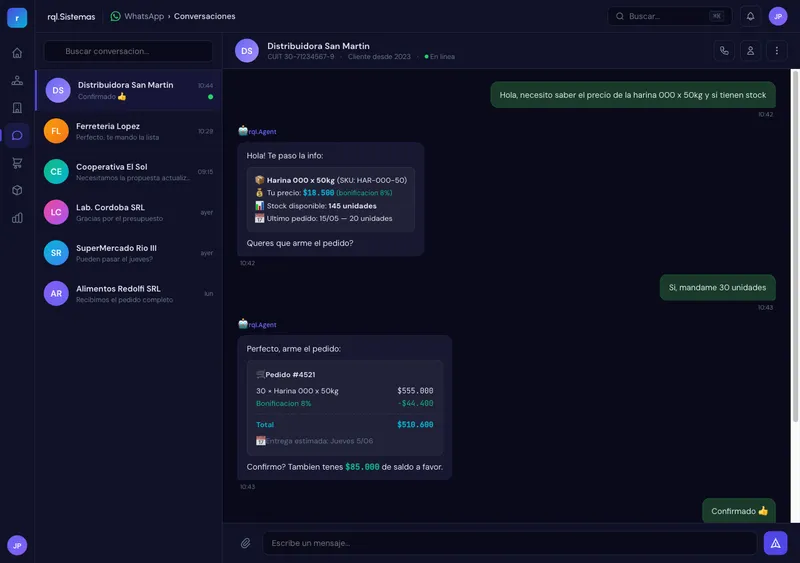Click the 'Confirmado' sent message bubble

click(739, 511)
